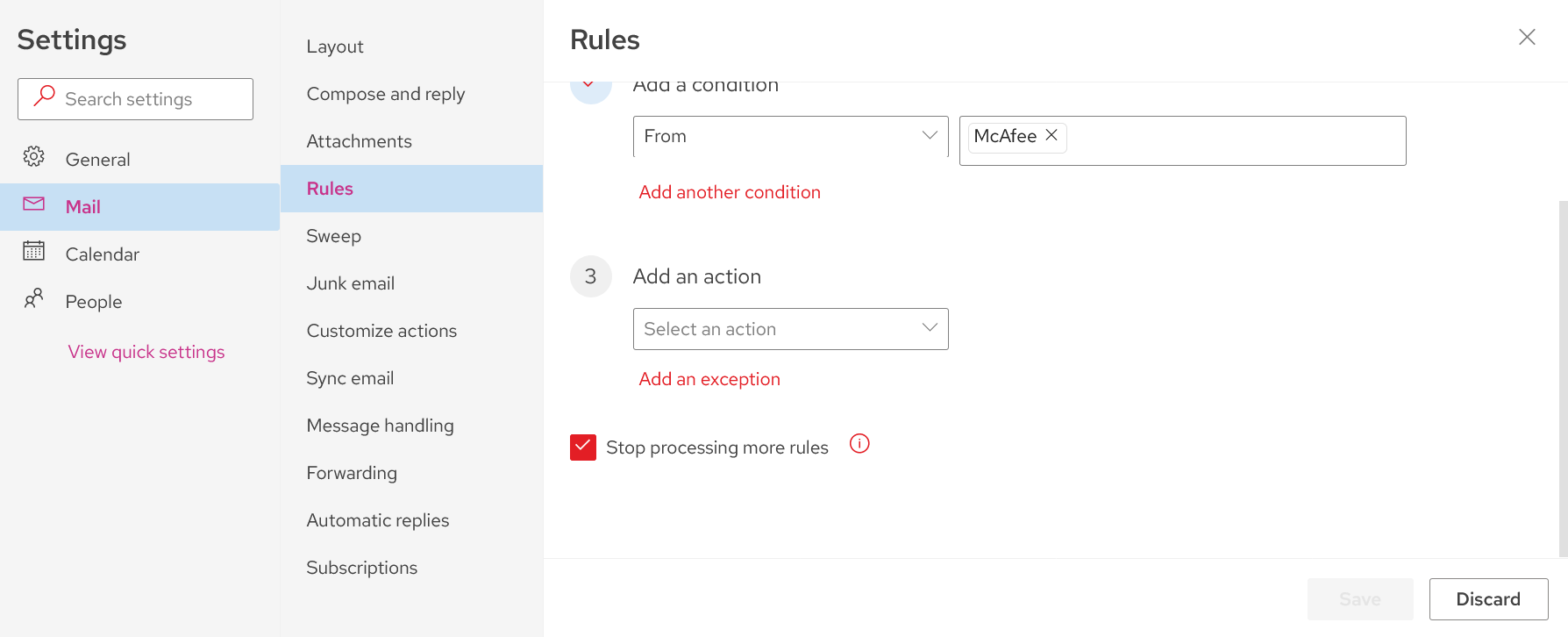The width and height of the screenshot is (1568, 637).
Task: Discard the rule changes
Action: 1488,598
